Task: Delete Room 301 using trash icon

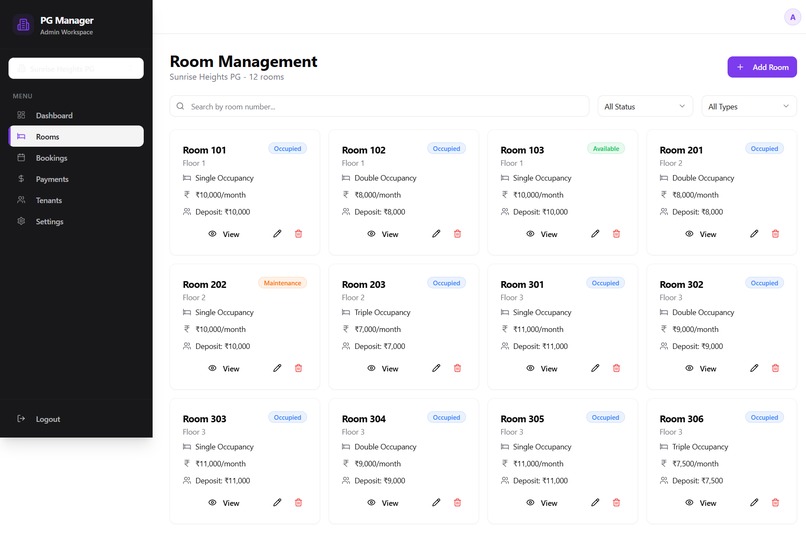Action: coord(616,368)
